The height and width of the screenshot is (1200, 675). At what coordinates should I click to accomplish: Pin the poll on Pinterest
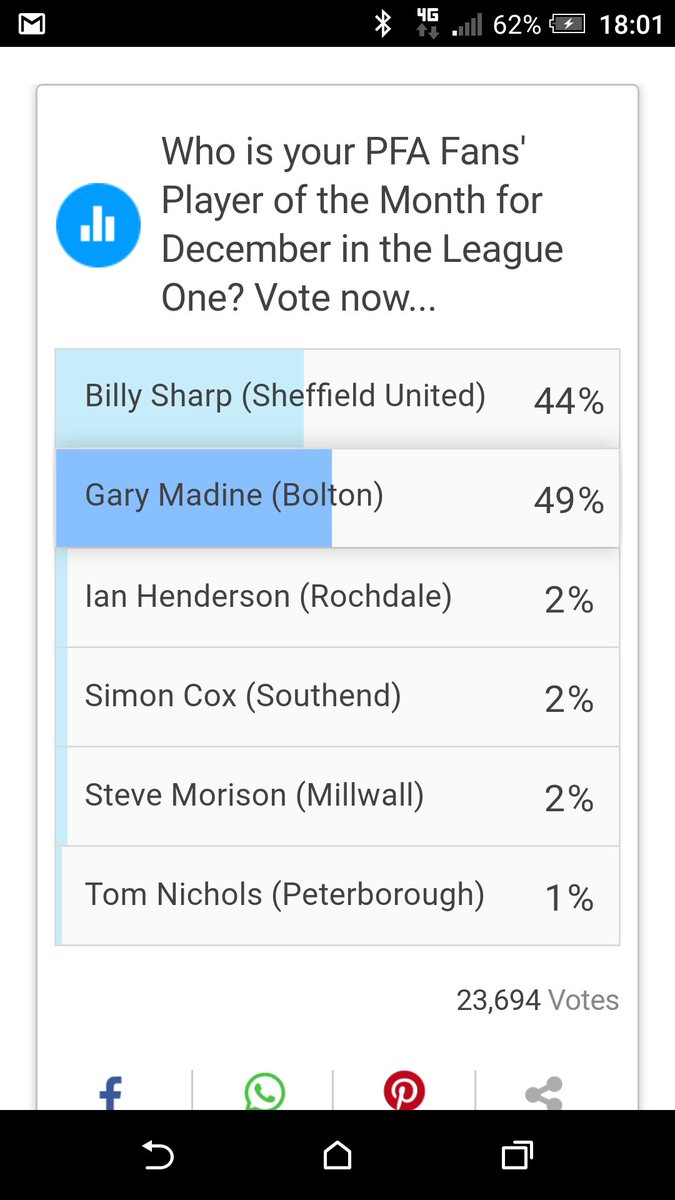pyautogui.click(x=404, y=1092)
